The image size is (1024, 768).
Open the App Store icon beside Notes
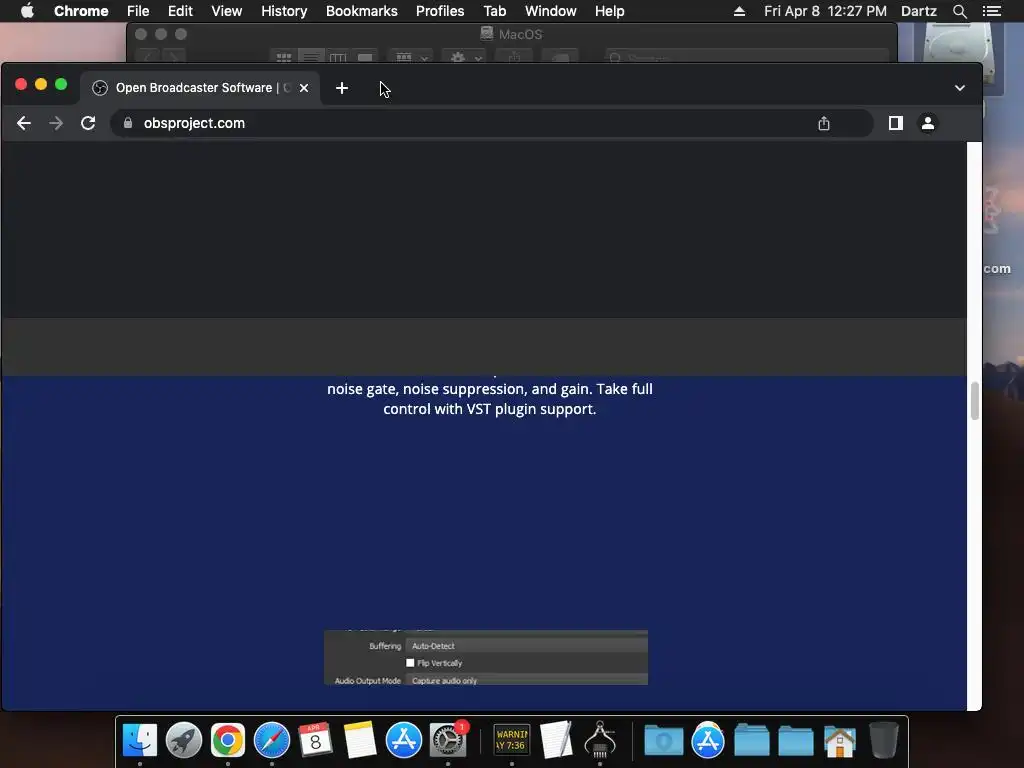click(404, 740)
